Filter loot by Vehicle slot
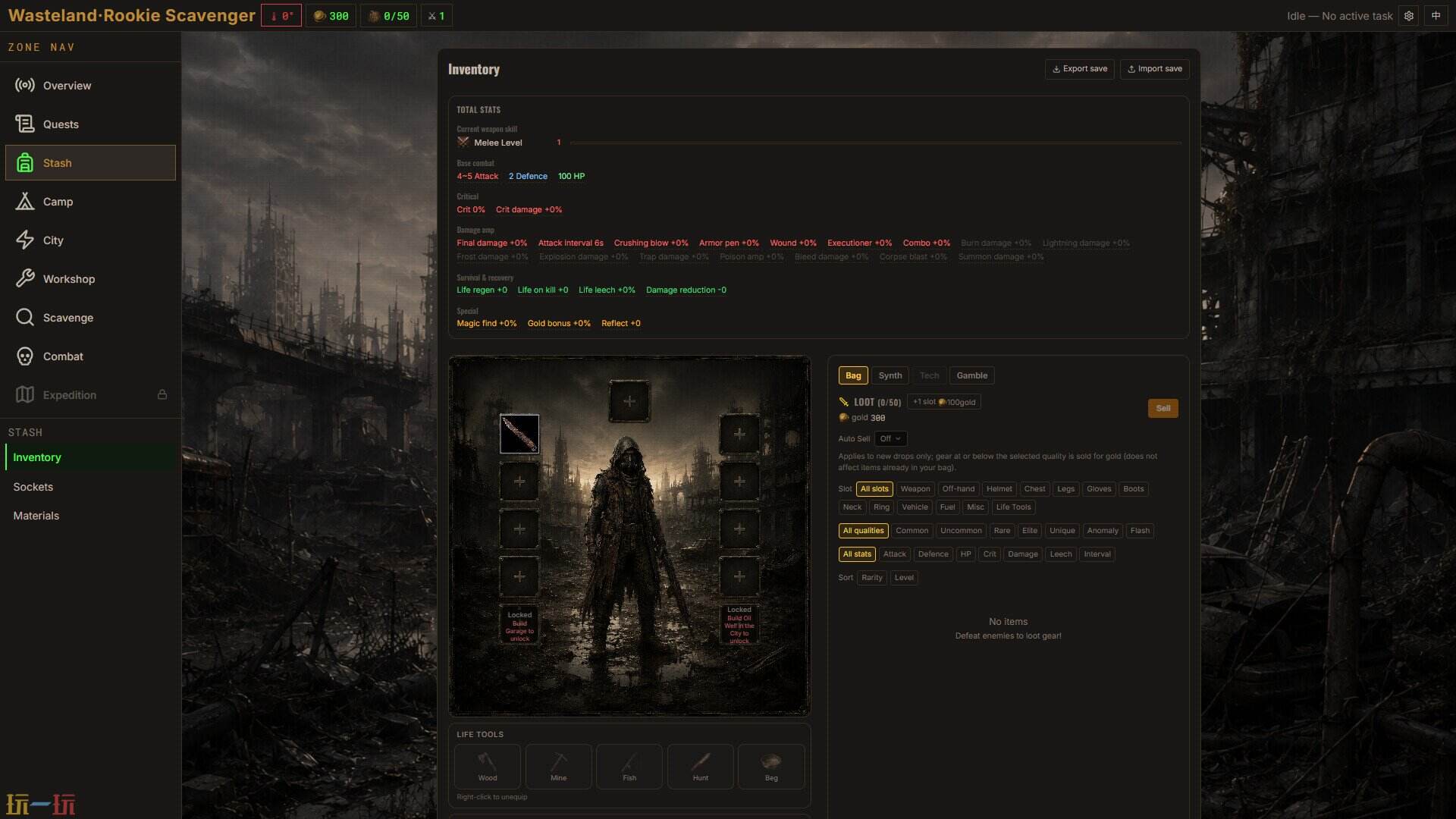The image size is (1456, 819). coord(915,507)
